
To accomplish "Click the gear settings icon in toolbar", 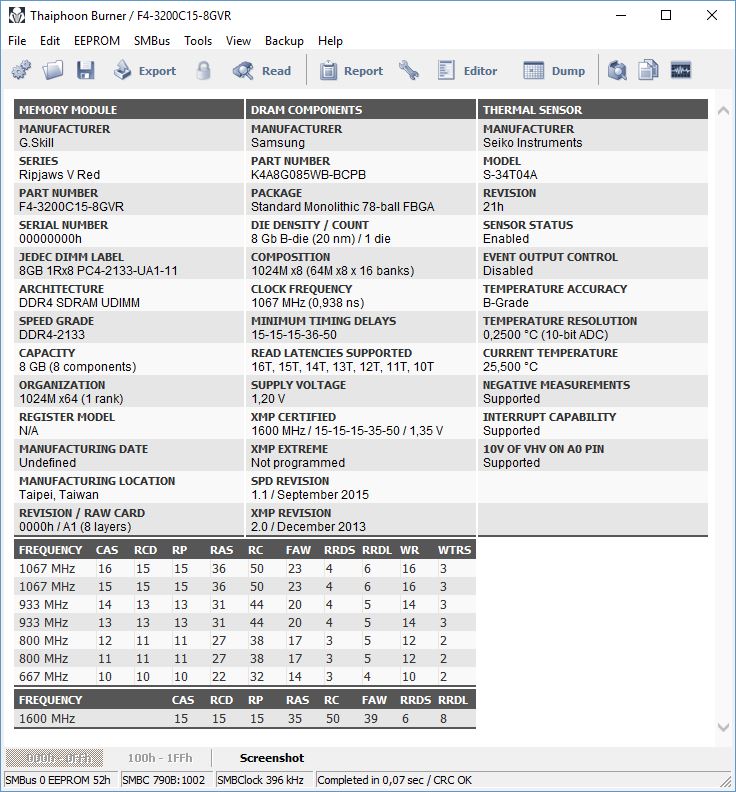I will pos(21,71).
